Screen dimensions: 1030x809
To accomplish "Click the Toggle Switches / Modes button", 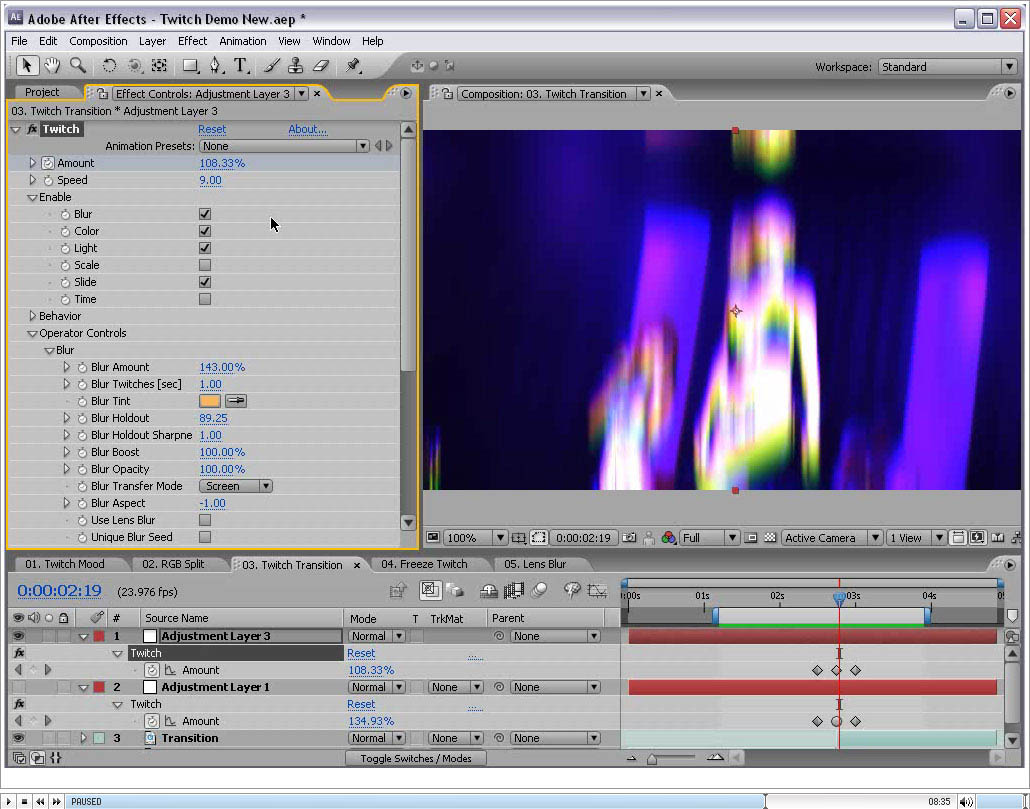I will click(x=415, y=758).
